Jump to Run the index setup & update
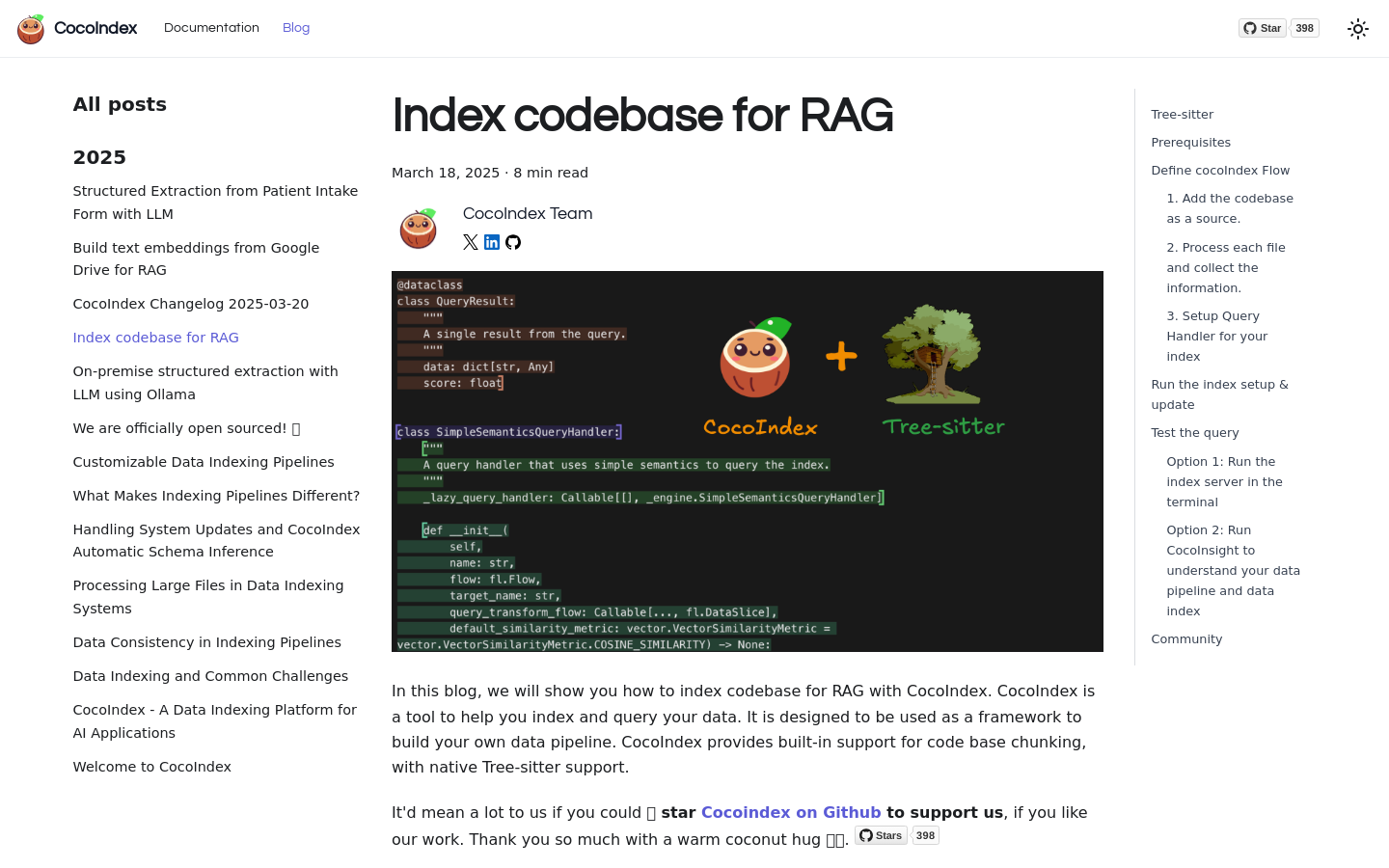Screen dimensions: 1389x868 (x=1220, y=394)
